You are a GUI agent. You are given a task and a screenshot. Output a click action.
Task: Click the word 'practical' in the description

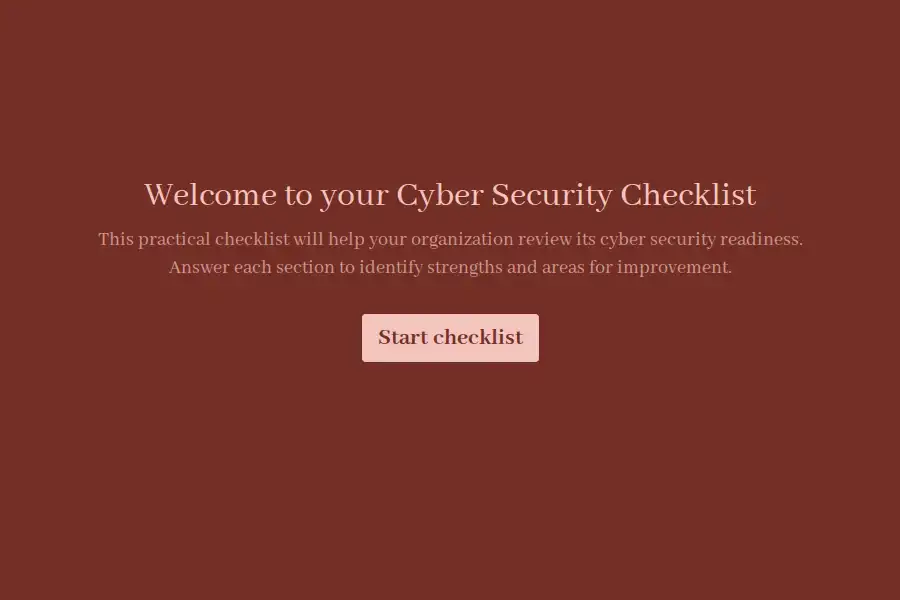coord(174,239)
